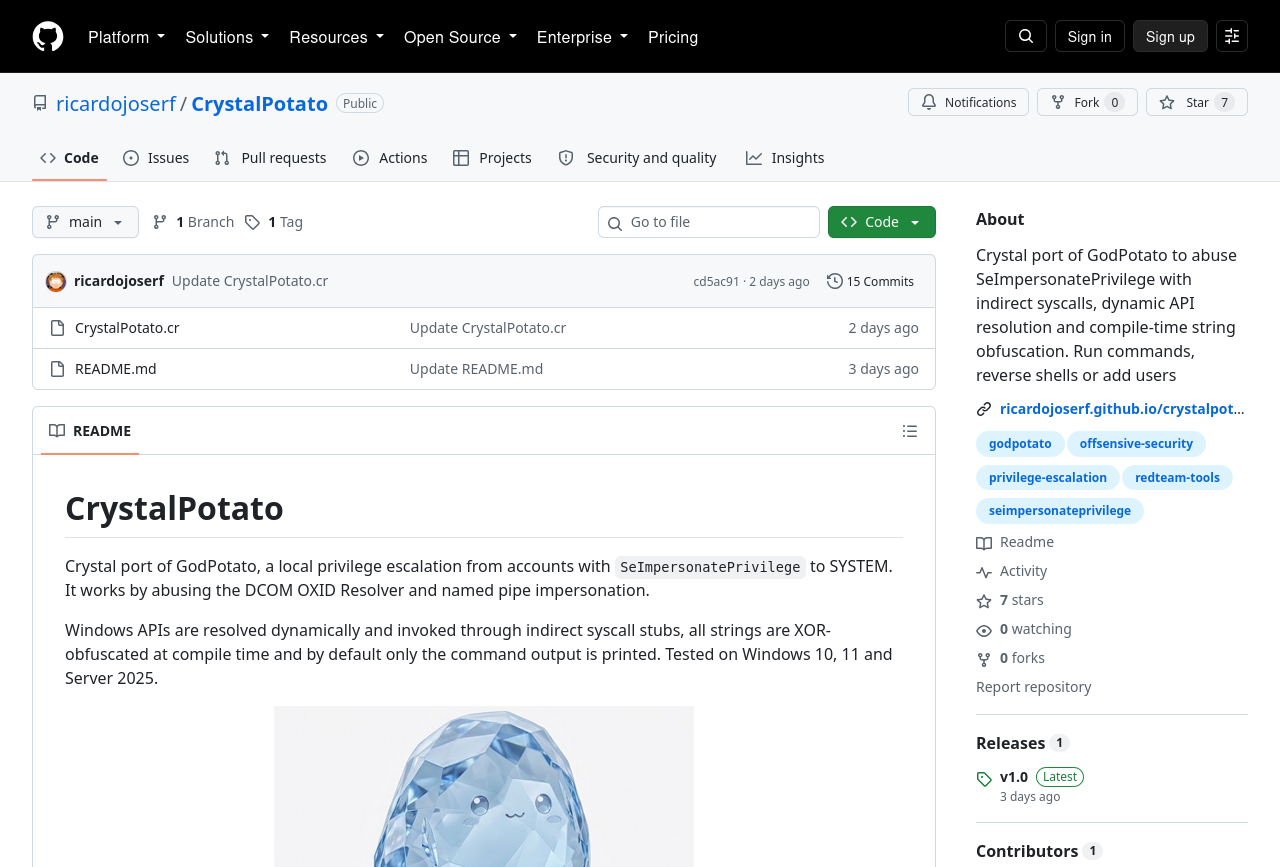The width and height of the screenshot is (1280, 867).
Task: Select the README tab header
Action: [90, 431]
